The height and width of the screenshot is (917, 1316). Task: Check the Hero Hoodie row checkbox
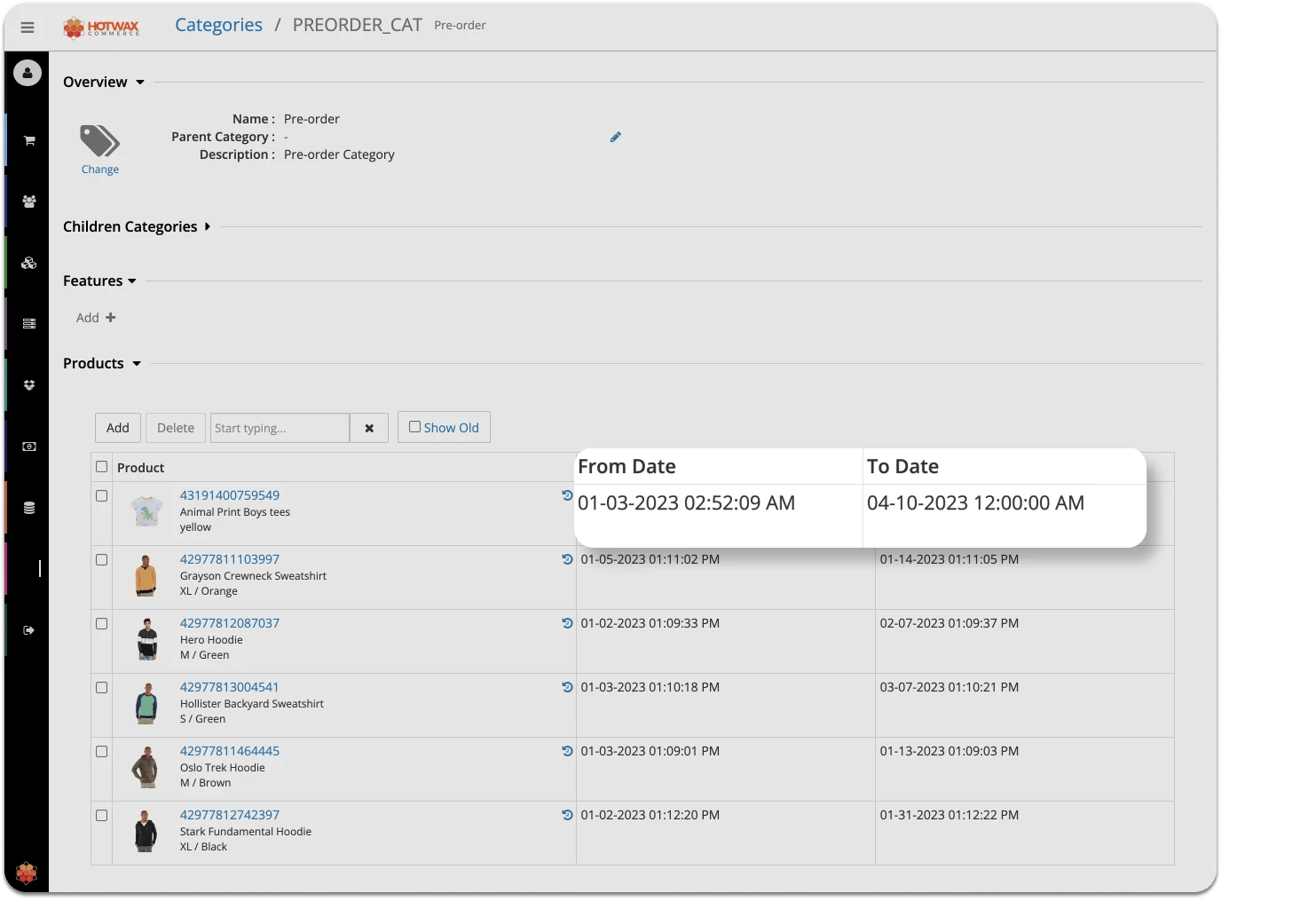click(101, 624)
